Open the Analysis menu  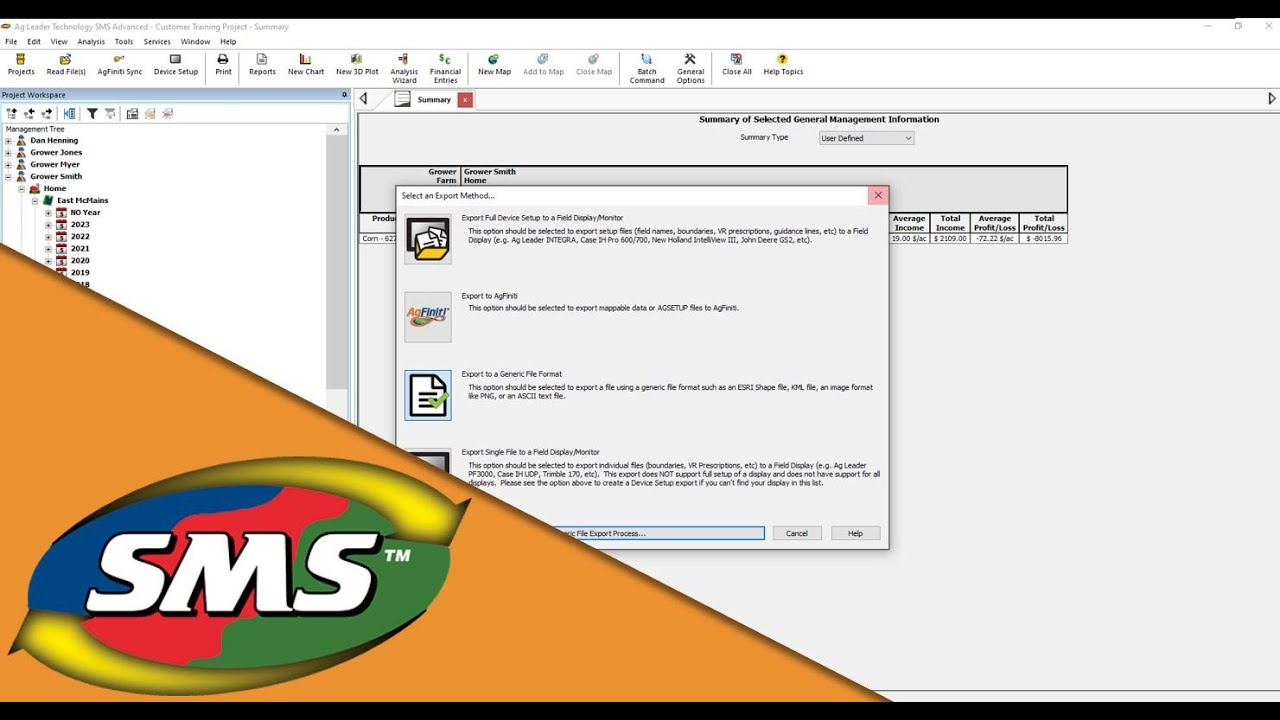point(91,42)
